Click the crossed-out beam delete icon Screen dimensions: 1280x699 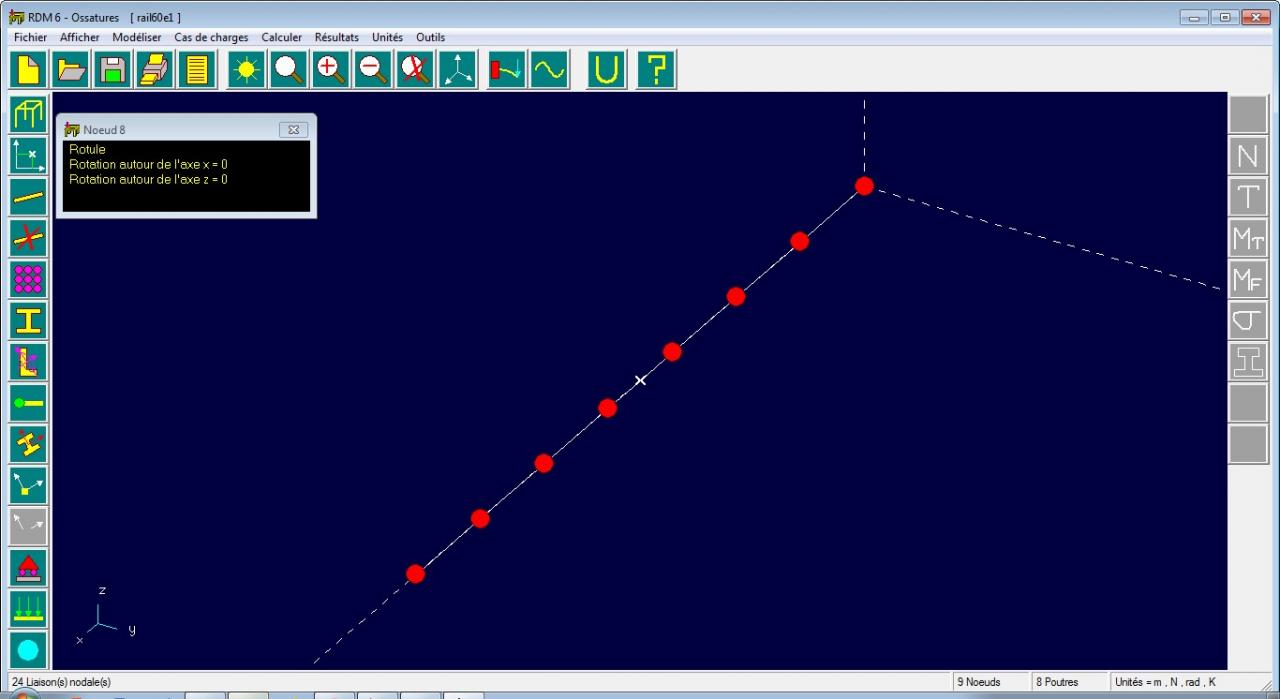click(28, 237)
